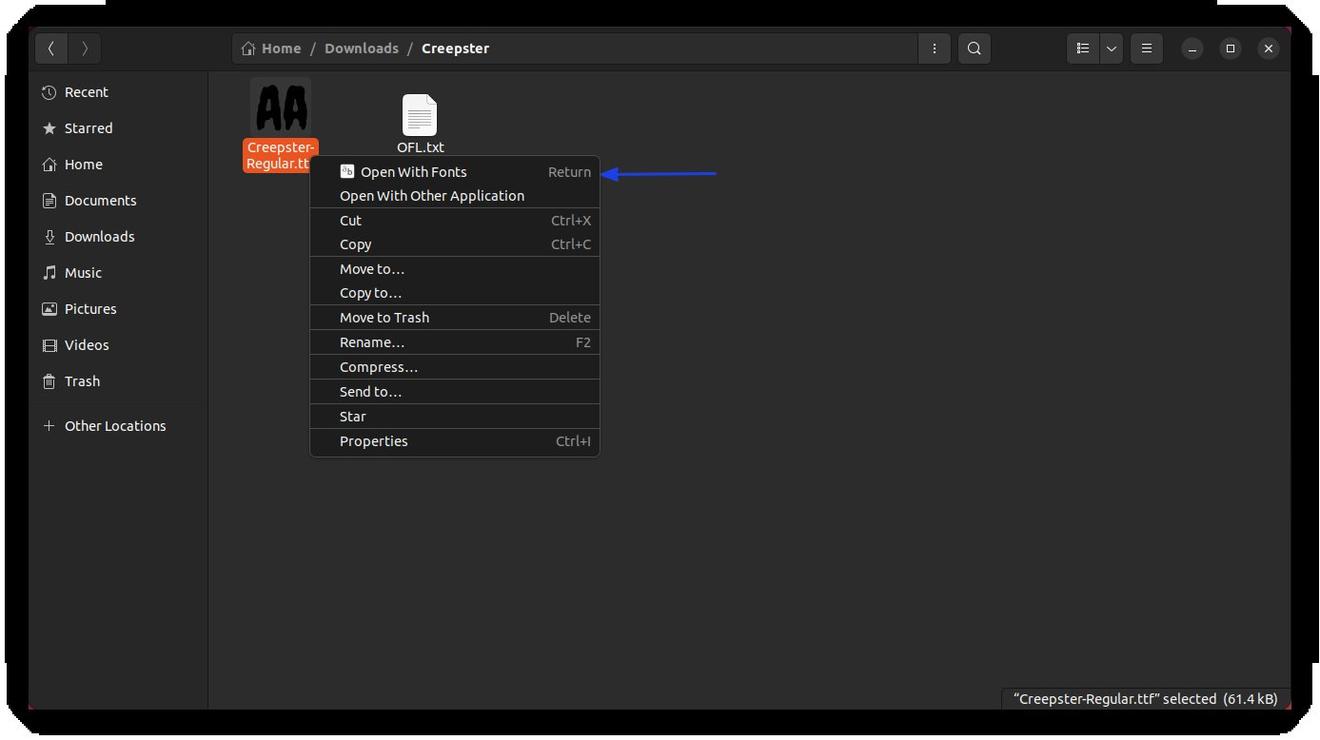Image resolution: width=1320 pixels, height=740 pixels.
Task: Open the hamburger menu on the right
Action: coord(1146,48)
